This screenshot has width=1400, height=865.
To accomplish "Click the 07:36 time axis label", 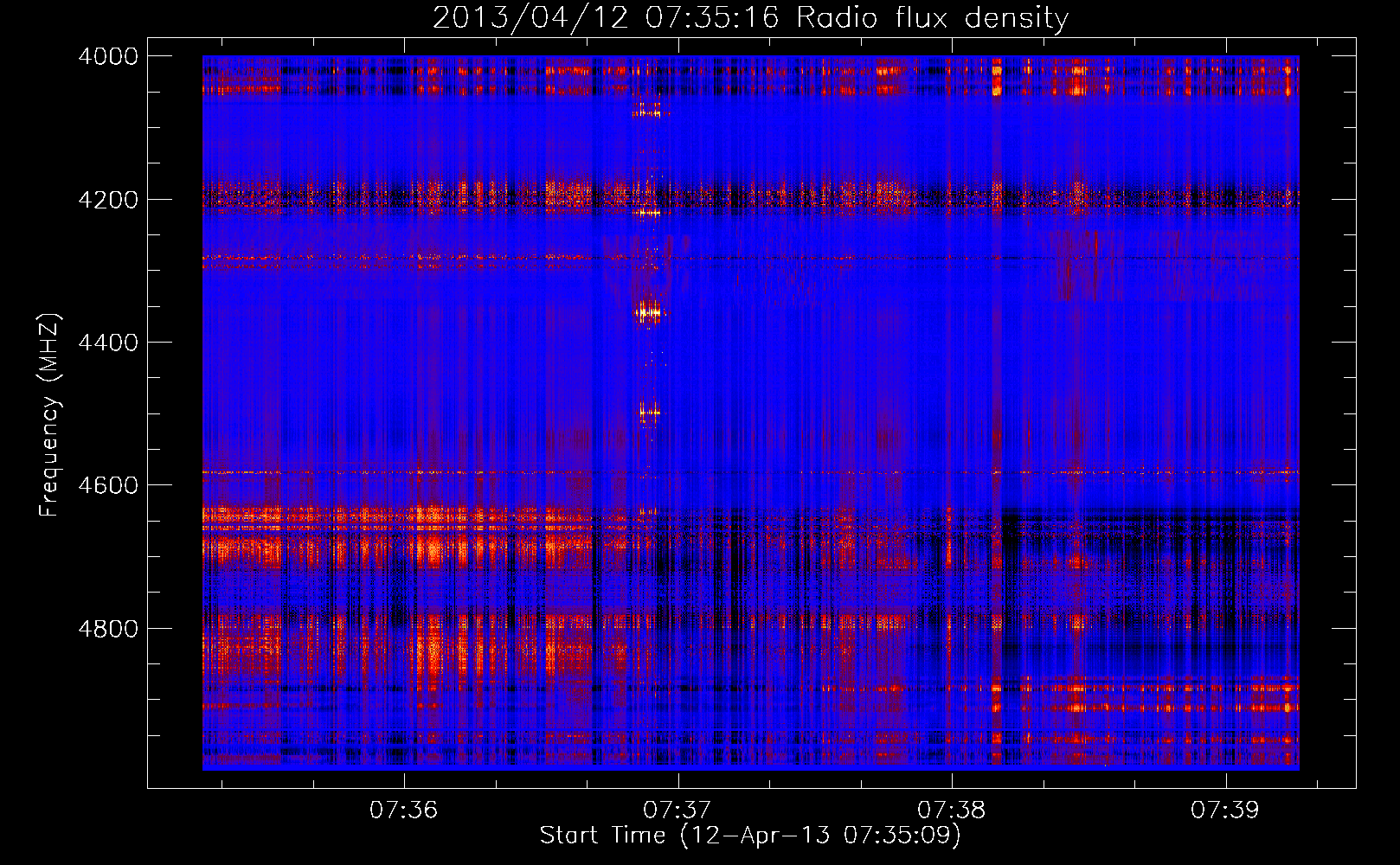I will click(403, 811).
